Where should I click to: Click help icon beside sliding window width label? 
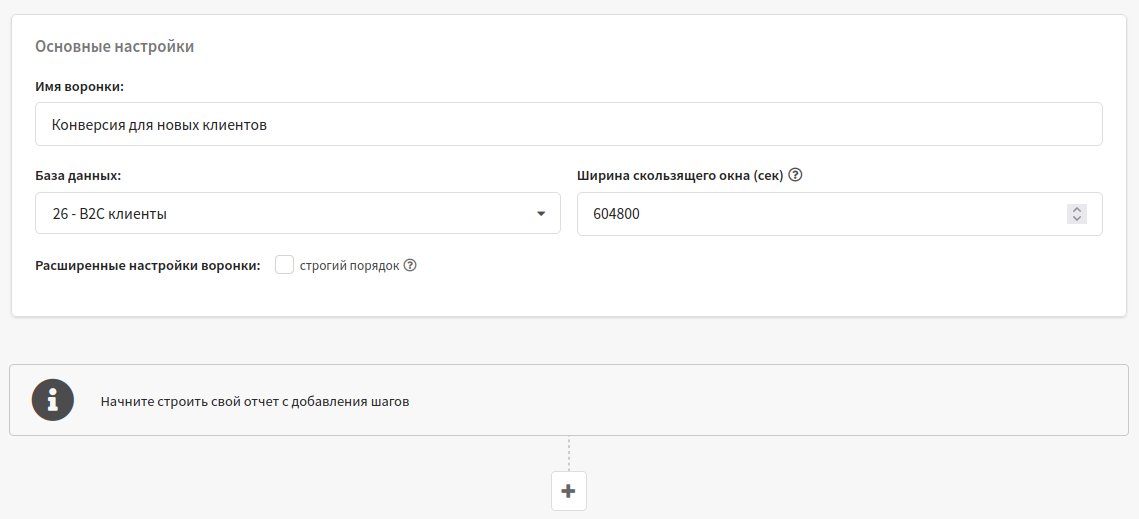[x=795, y=175]
